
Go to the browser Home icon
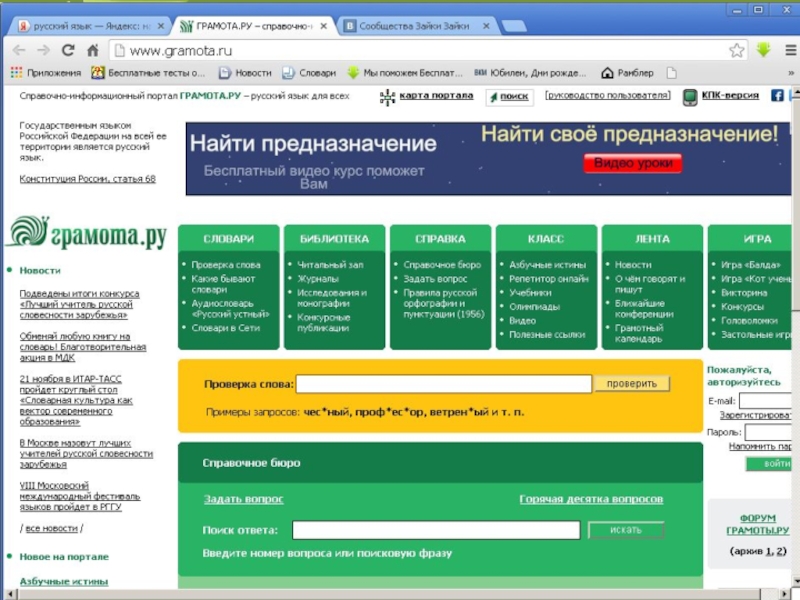click(93, 50)
